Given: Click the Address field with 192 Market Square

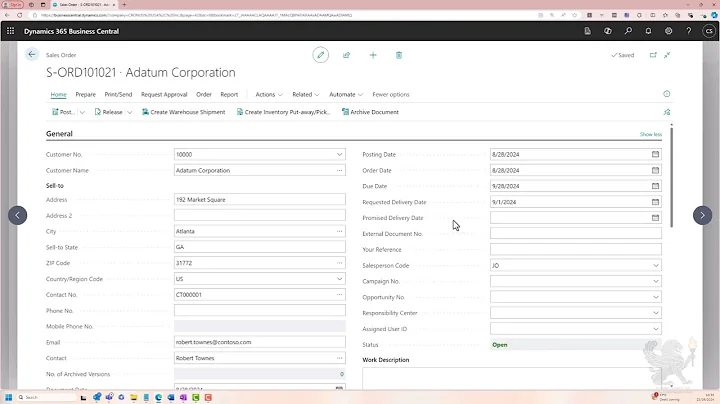Looking at the screenshot, I should [259, 200].
